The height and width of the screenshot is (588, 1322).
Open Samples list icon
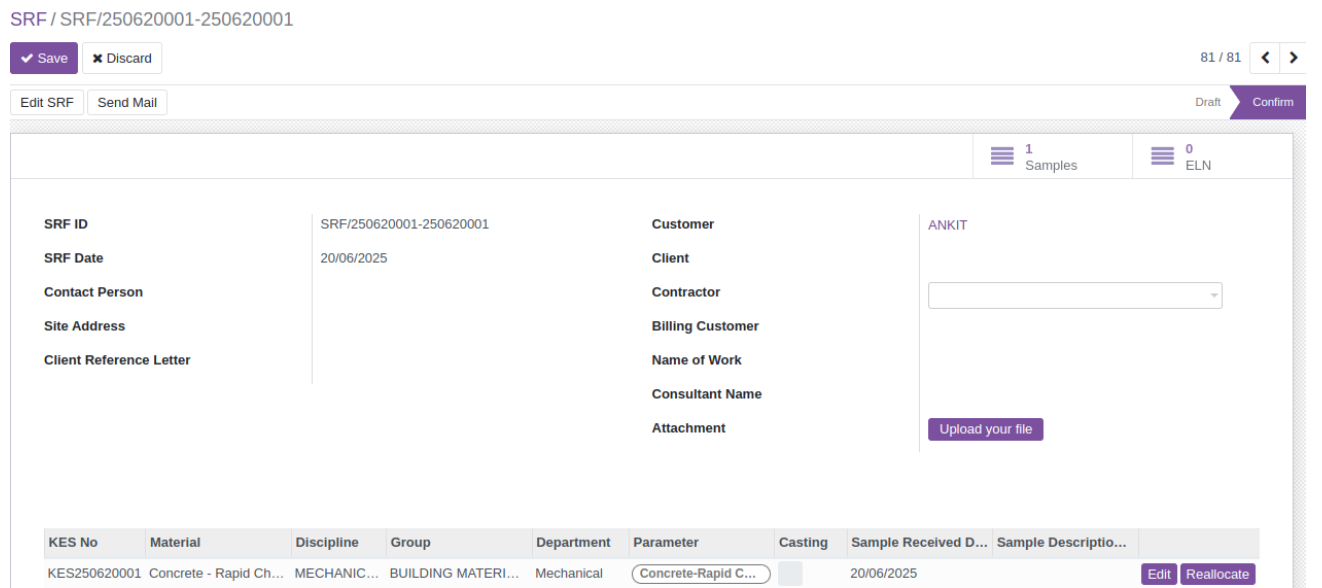point(1002,157)
